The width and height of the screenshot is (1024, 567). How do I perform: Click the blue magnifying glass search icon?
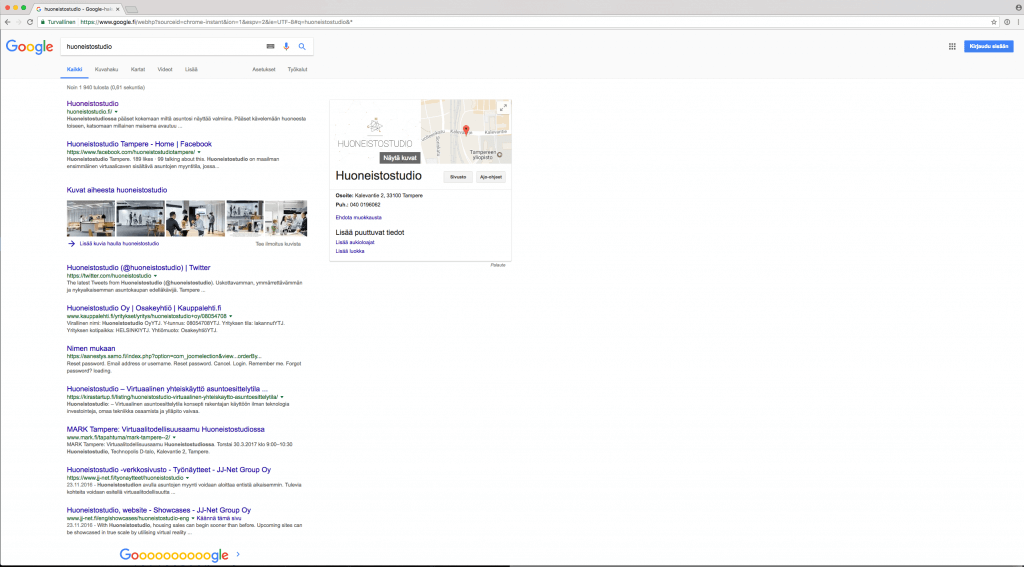[302, 46]
